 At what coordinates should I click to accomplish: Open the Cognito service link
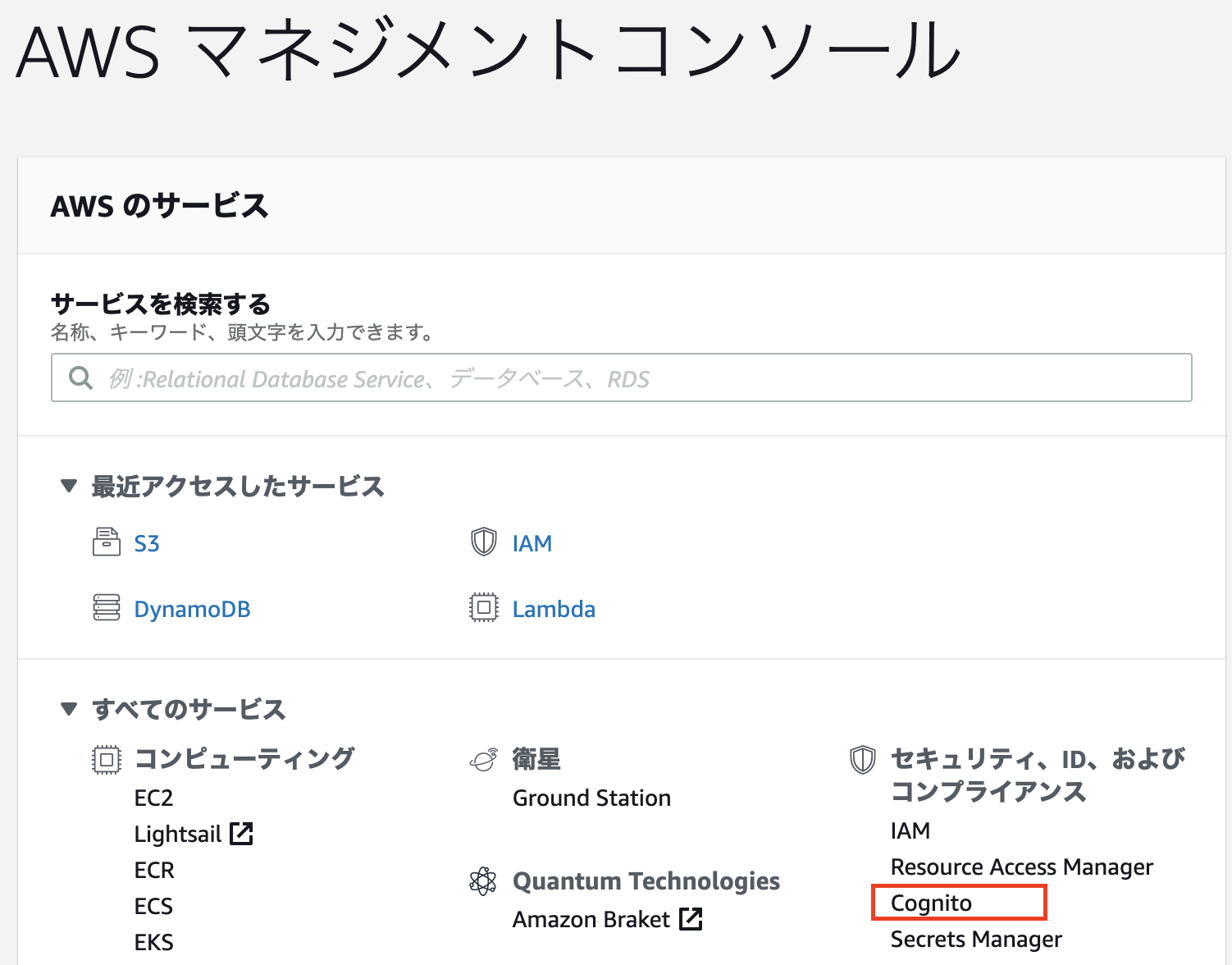(931, 903)
